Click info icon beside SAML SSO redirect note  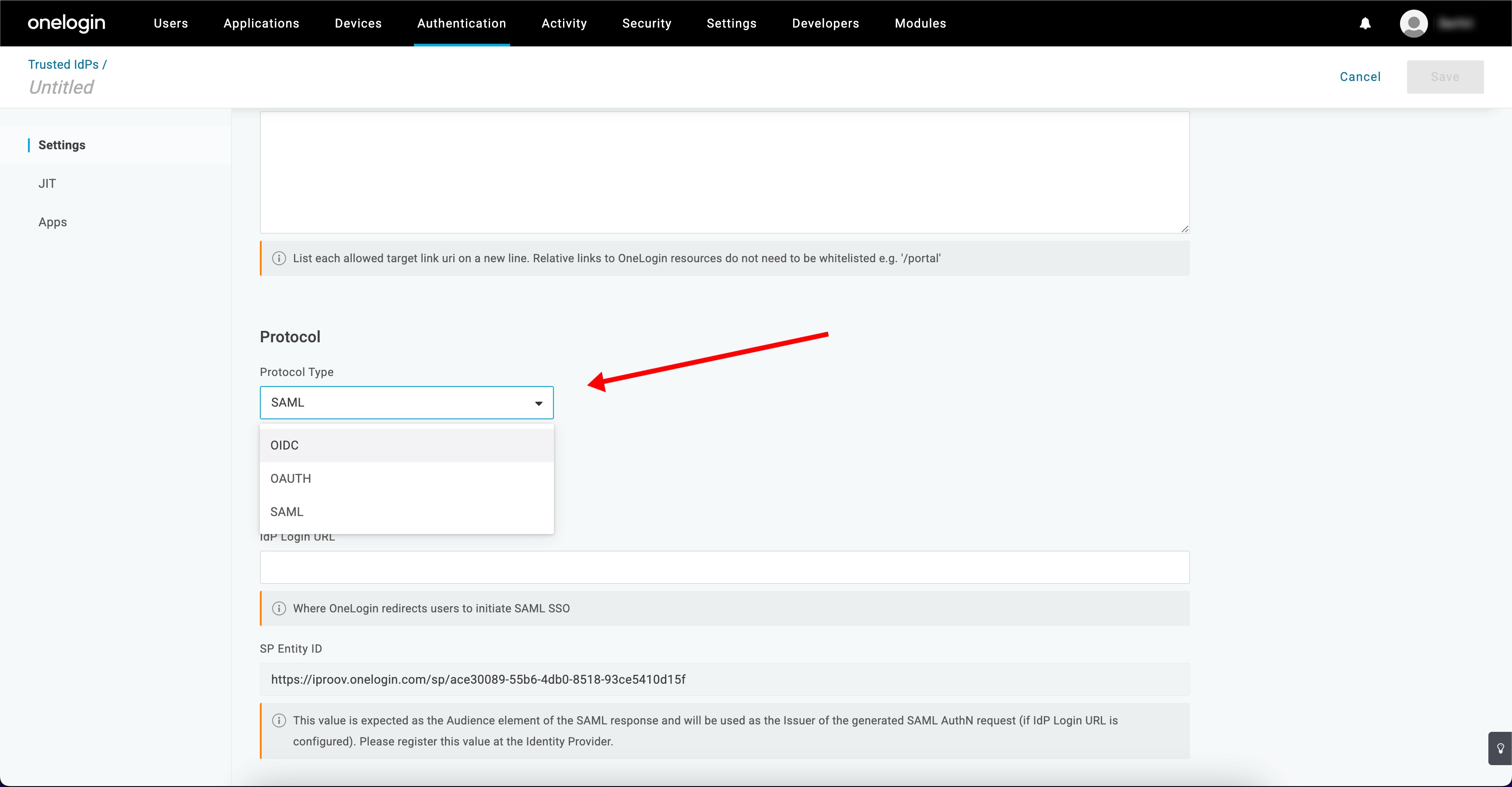tap(279, 608)
